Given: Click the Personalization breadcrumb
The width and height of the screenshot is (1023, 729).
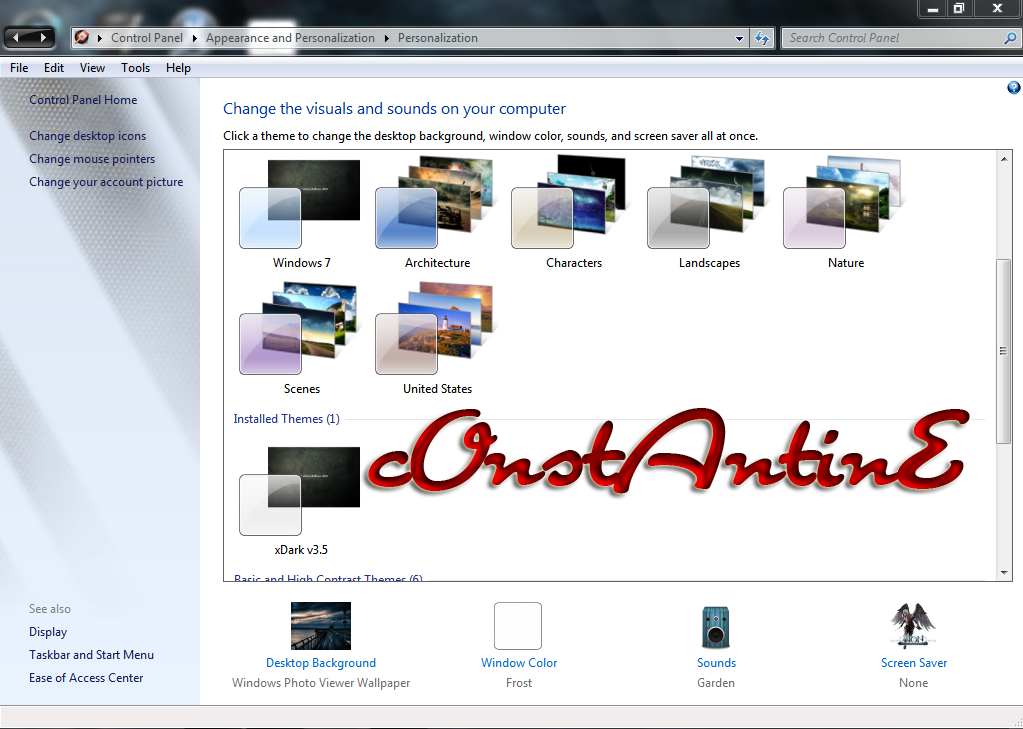Looking at the screenshot, I should tap(437, 38).
